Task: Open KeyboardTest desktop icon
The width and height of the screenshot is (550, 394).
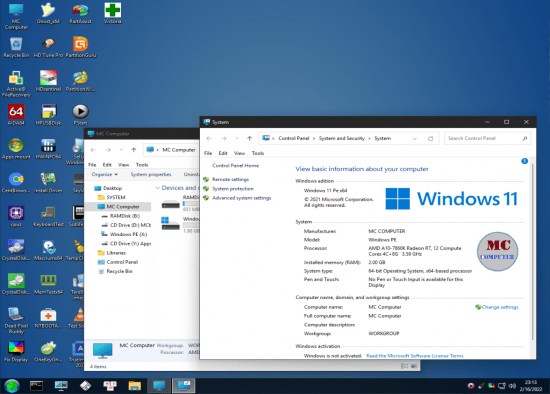Action: point(48,216)
